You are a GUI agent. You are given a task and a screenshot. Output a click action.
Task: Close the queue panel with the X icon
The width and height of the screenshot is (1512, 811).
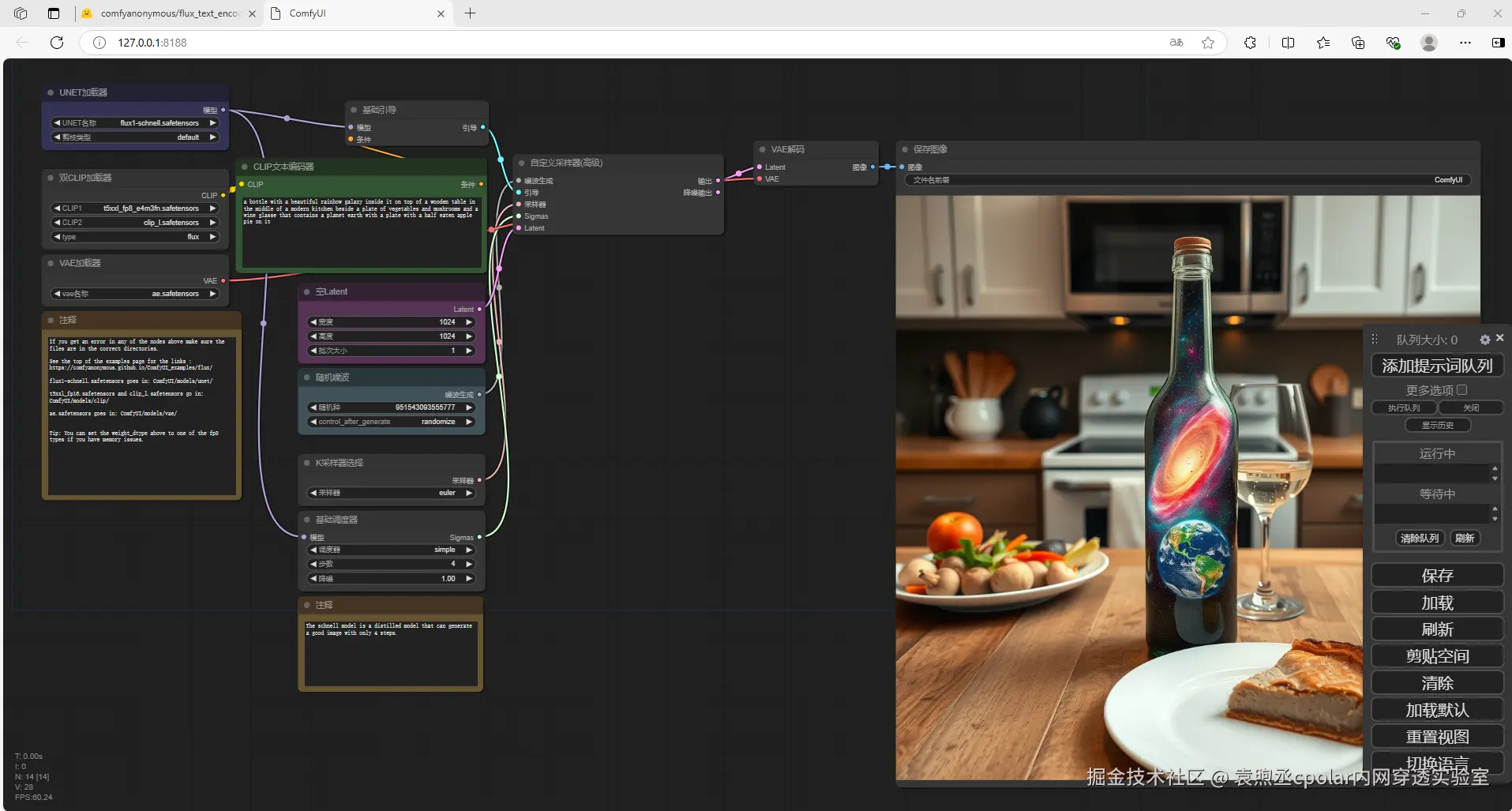[1499, 338]
